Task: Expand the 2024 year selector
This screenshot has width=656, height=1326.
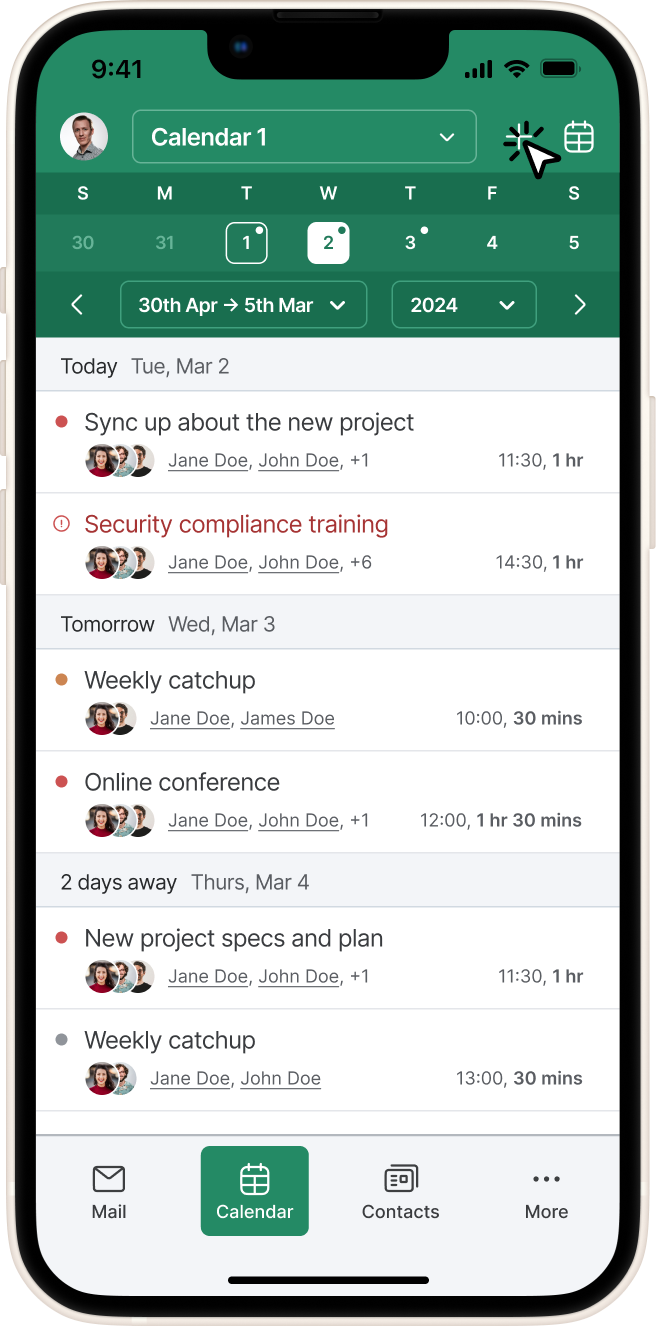Action: (464, 305)
